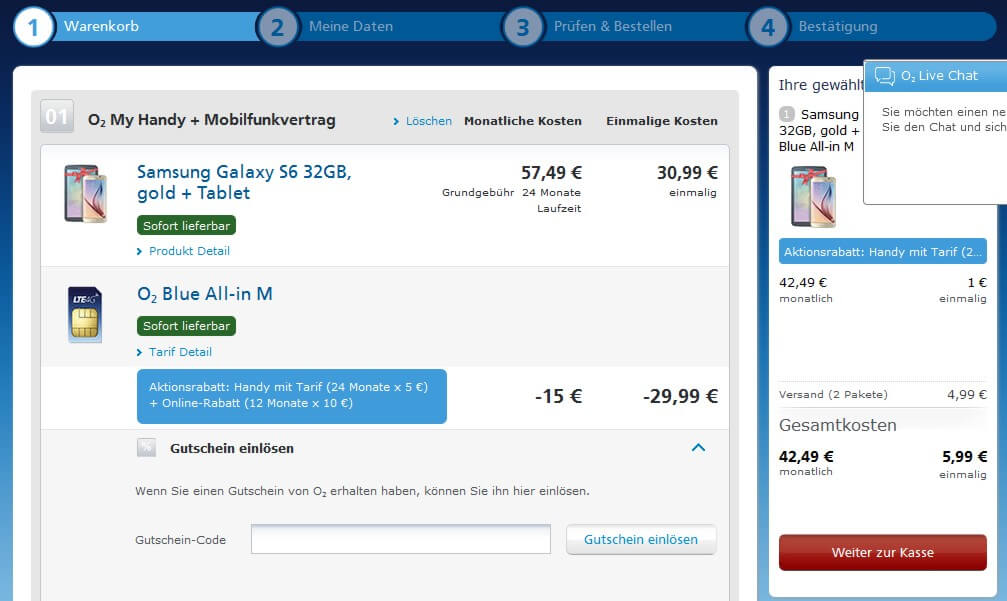Open the Meine Daten step tab
1007x601 pixels.
click(350, 27)
